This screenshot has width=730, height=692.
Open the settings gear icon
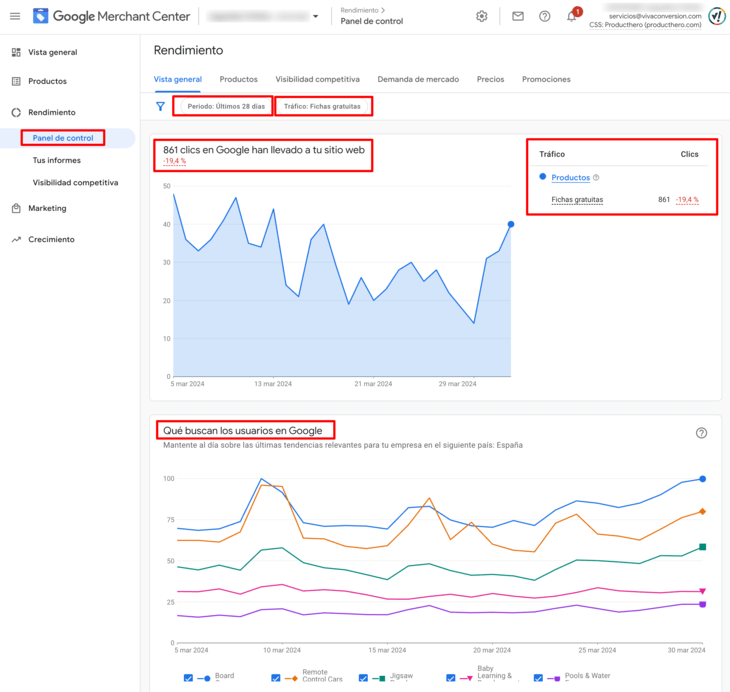482,16
